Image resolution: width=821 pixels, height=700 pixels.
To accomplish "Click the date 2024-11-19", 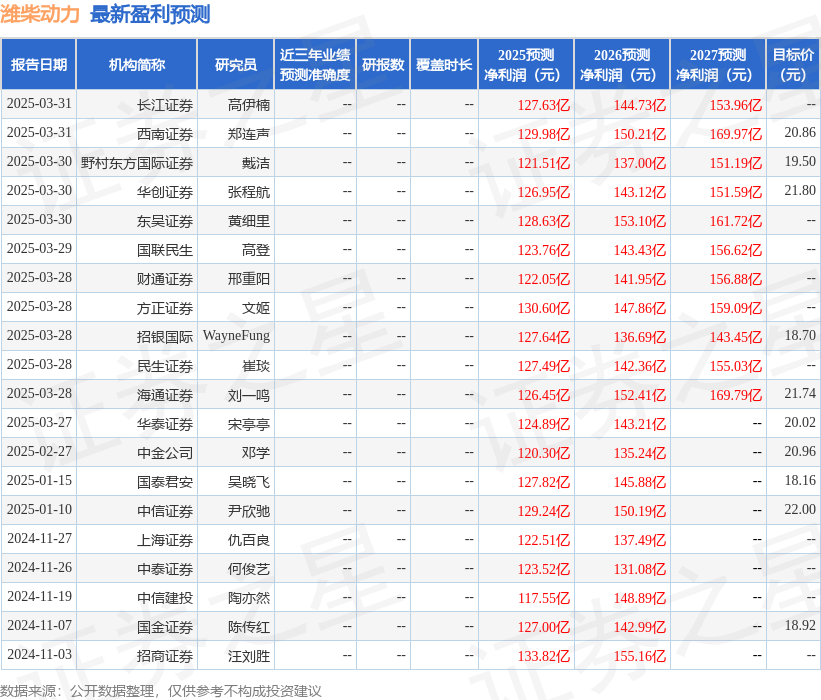I will tap(39, 596).
